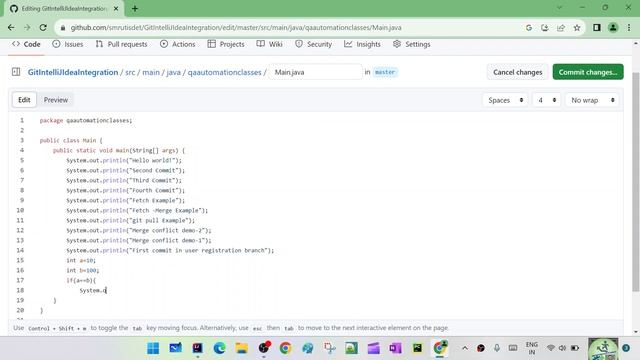Open the Security tab
The height and width of the screenshot is (360, 640).
pos(313,44)
